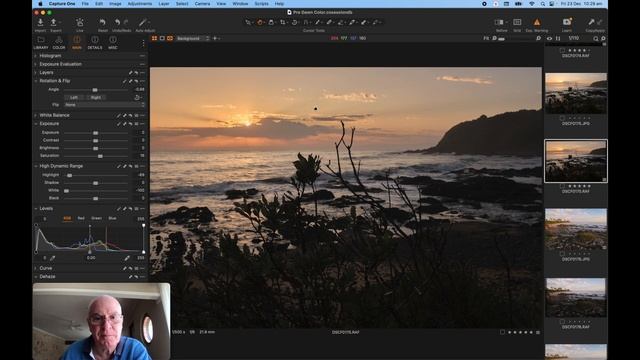Select the Red levels channel
Image resolution: width=640 pixels, height=360 pixels.
click(x=81, y=218)
